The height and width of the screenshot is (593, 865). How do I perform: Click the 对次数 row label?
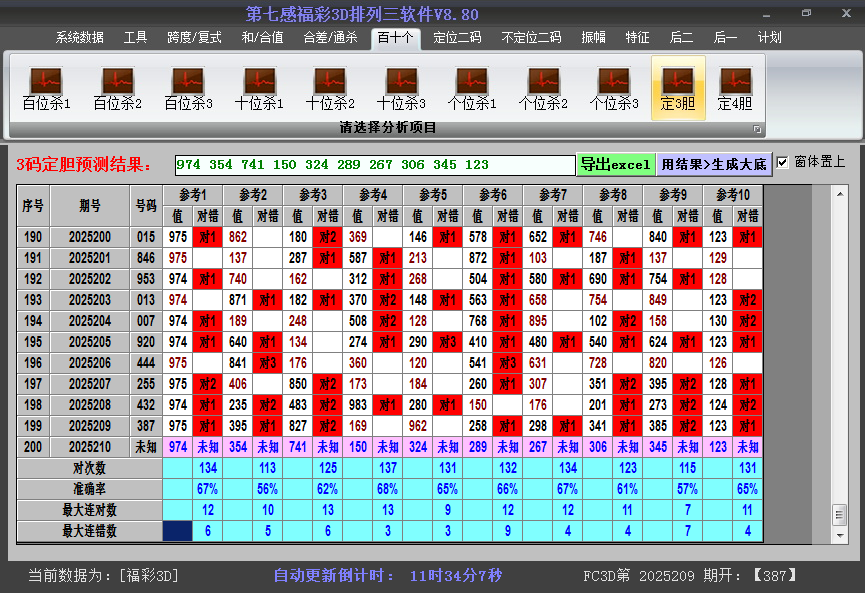coord(89,468)
